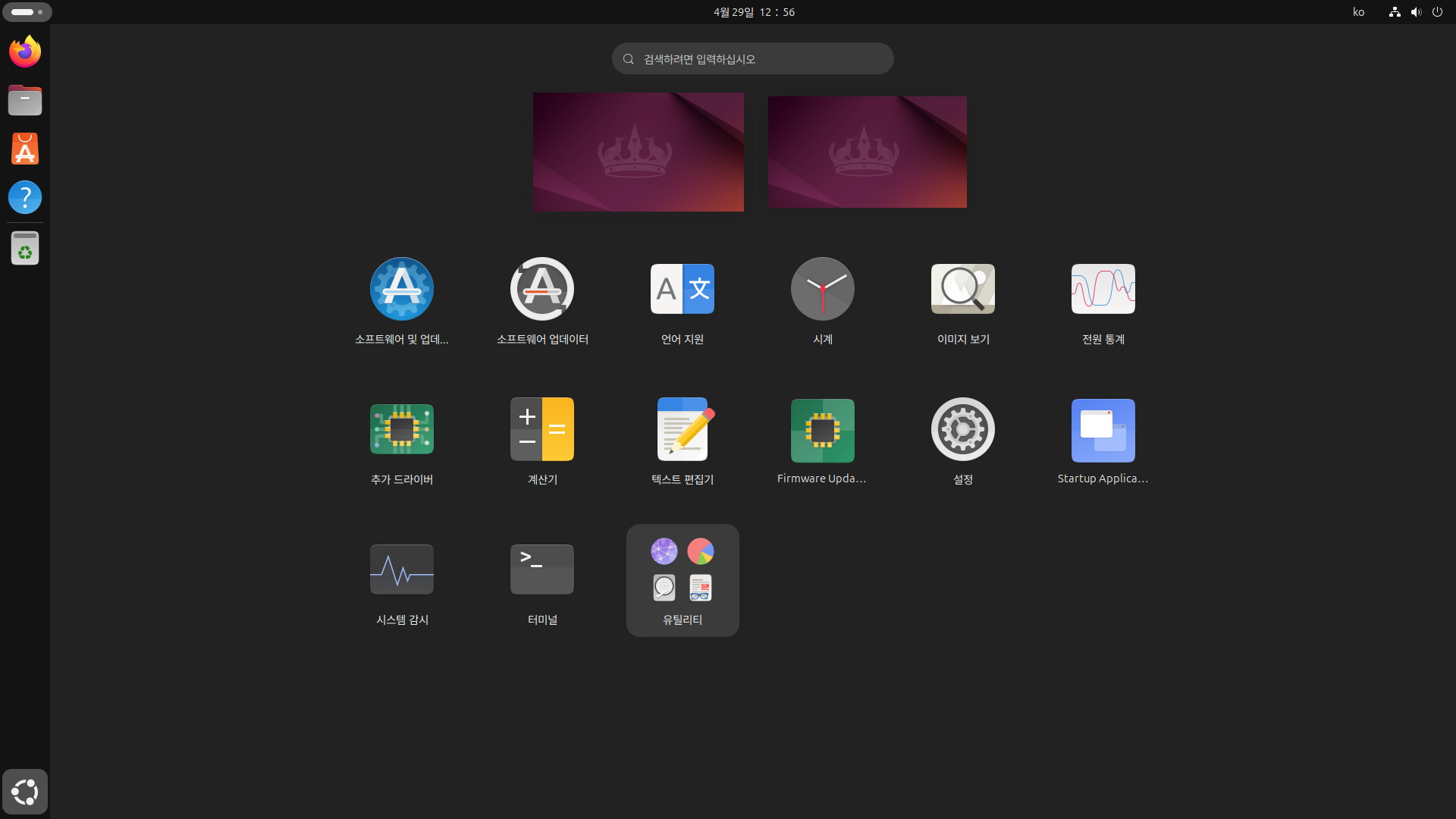Select the first workspace thumbnail
The height and width of the screenshot is (819, 1456).
tap(638, 152)
